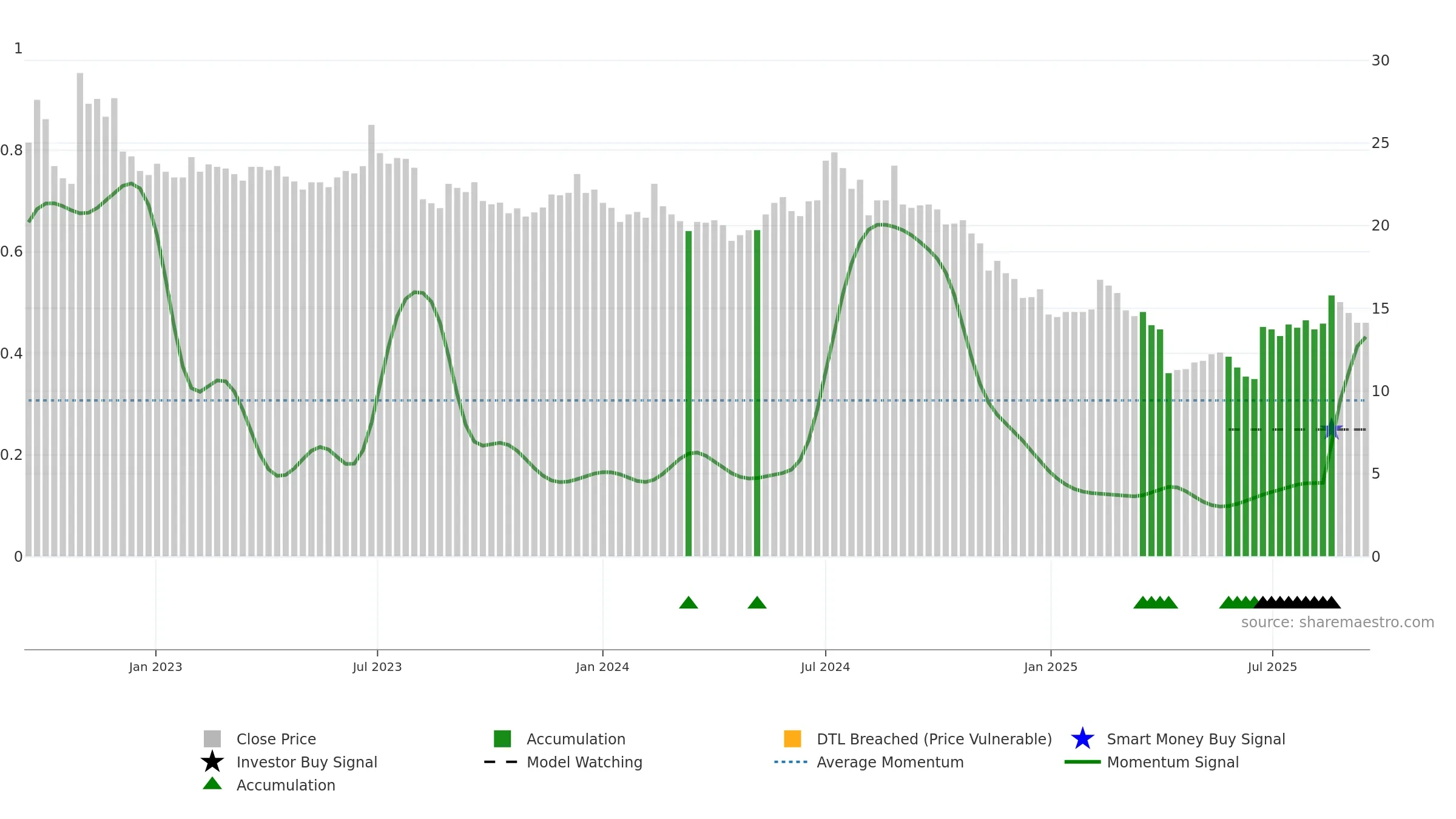Click the black Investor Buy Signal star in legend
Image resolution: width=1456 pixels, height=819 pixels.
click(x=212, y=762)
